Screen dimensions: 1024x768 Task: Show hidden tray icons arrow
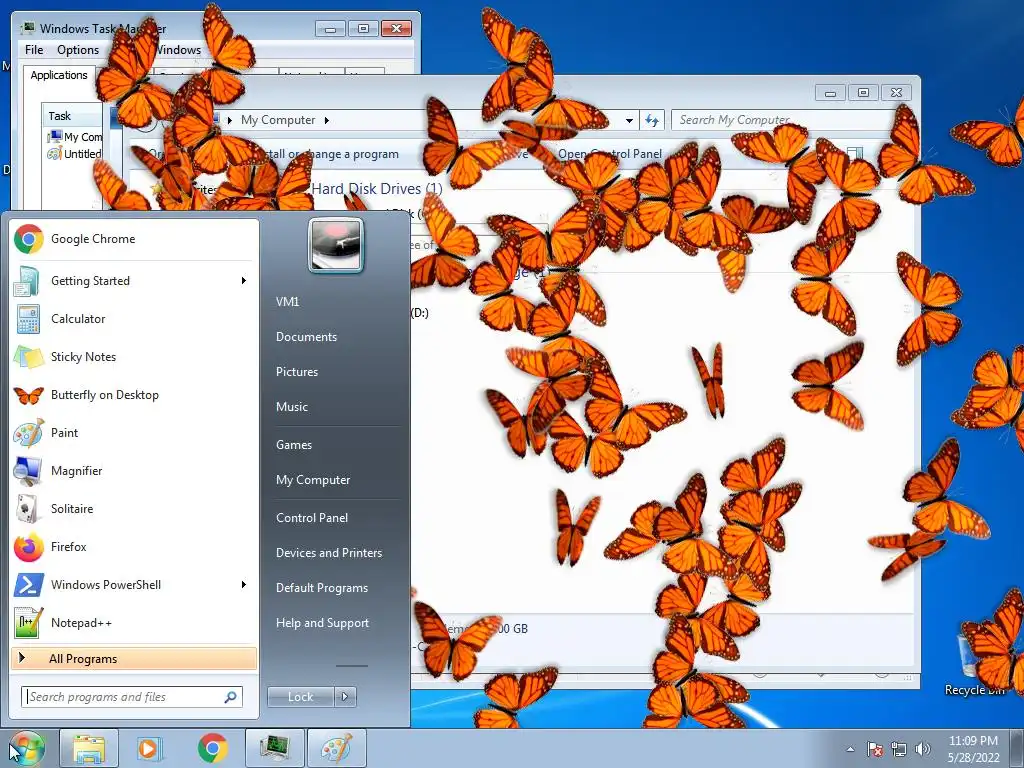[x=850, y=750]
